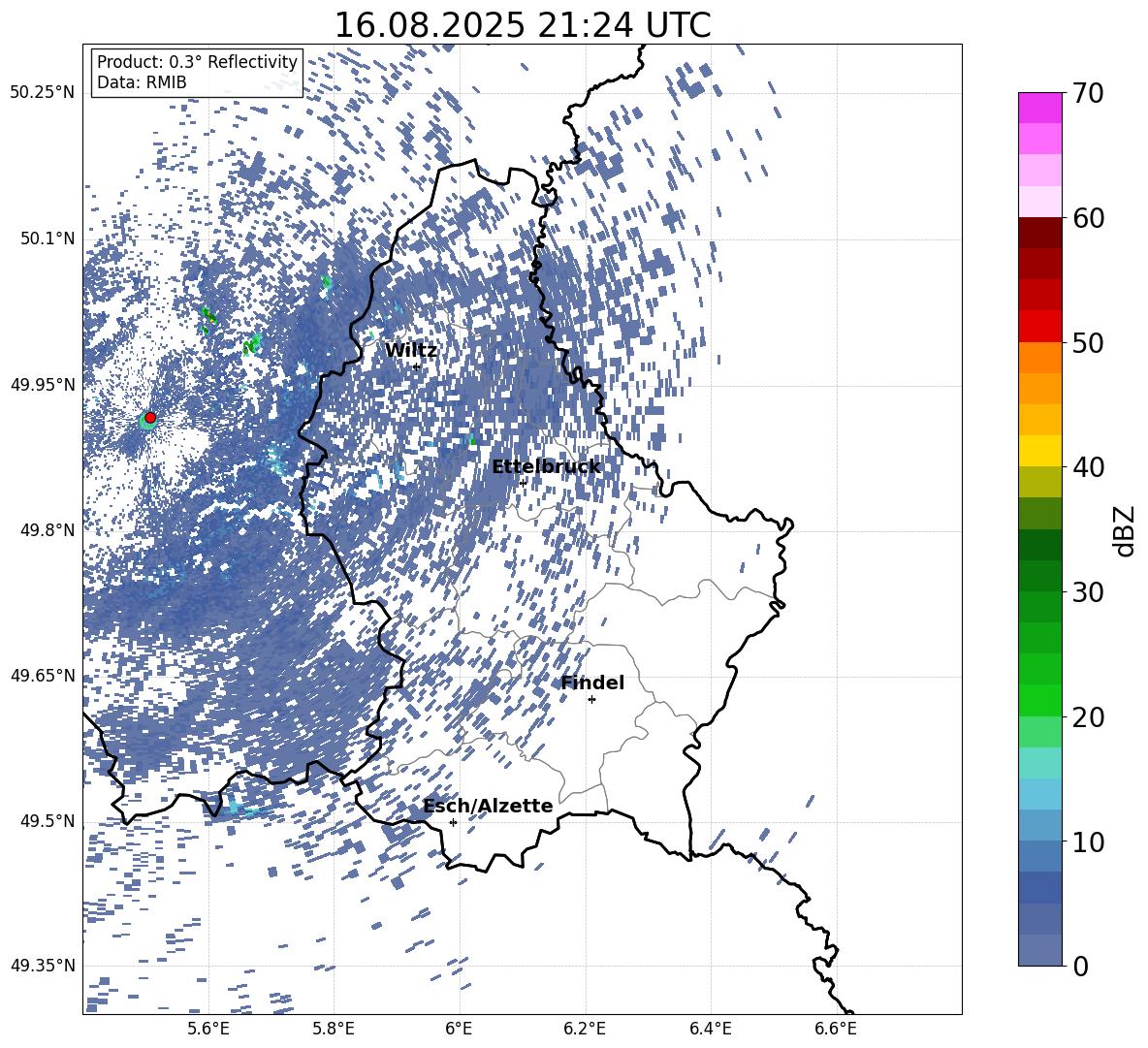Click the 30 tick label on colorbar
The image size is (1148, 1048).
point(1089,592)
